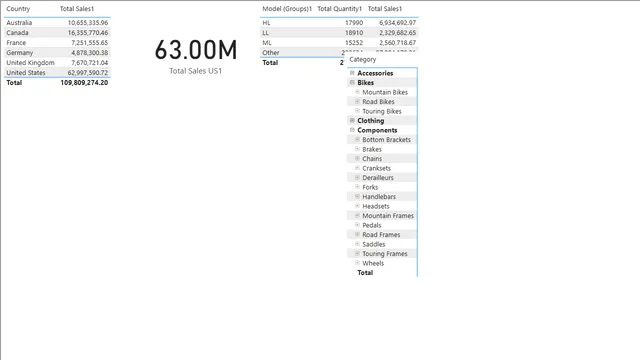Image resolution: width=640 pixels, height=360 pixels.
Task: Select the Canada row
Action: pyautogui.click(x=57, y=33)
